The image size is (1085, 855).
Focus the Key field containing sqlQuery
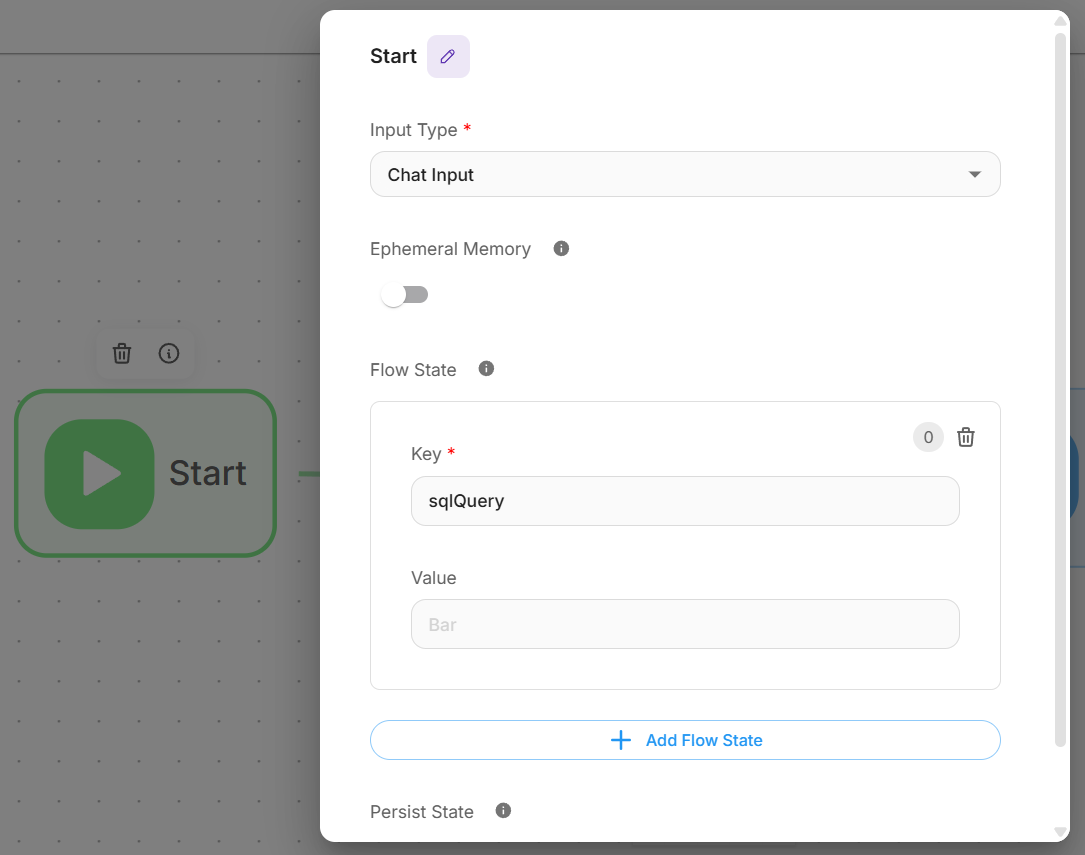[684, 501]
